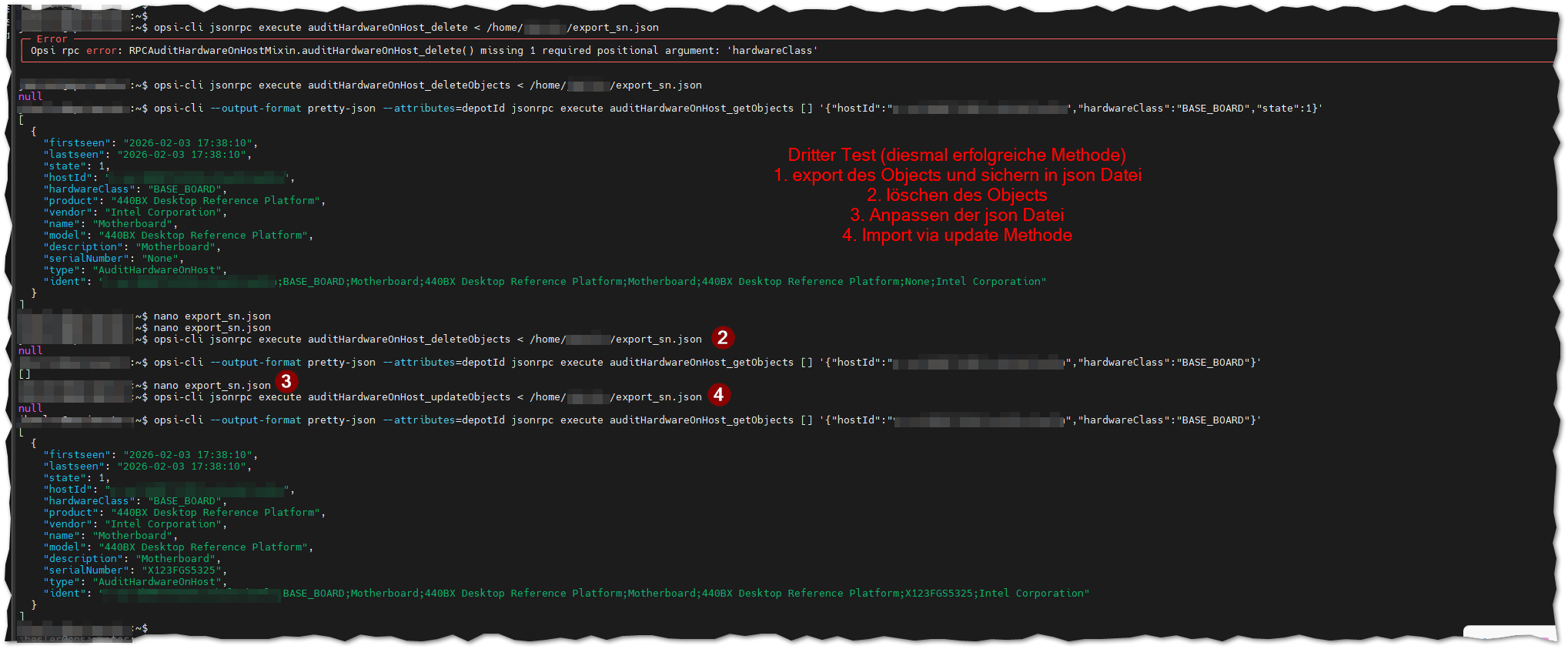Screen dimensions: 1568x649
Task: Click "firstseen" in the block with serialNumber None
Action: 77,143
